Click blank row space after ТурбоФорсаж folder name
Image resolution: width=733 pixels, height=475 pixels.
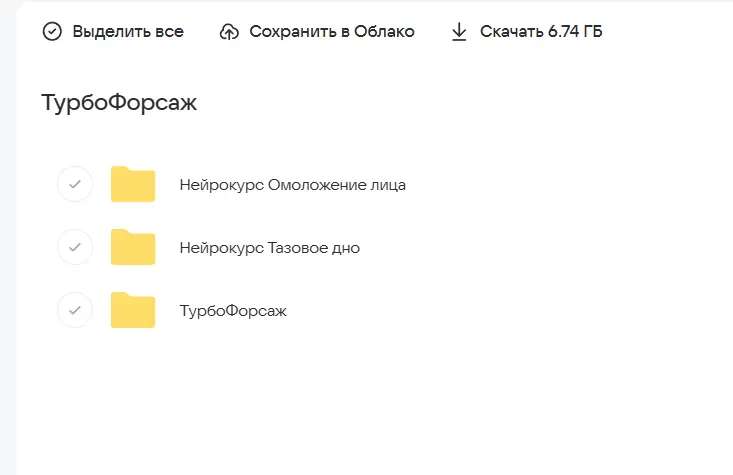(505, 310)
